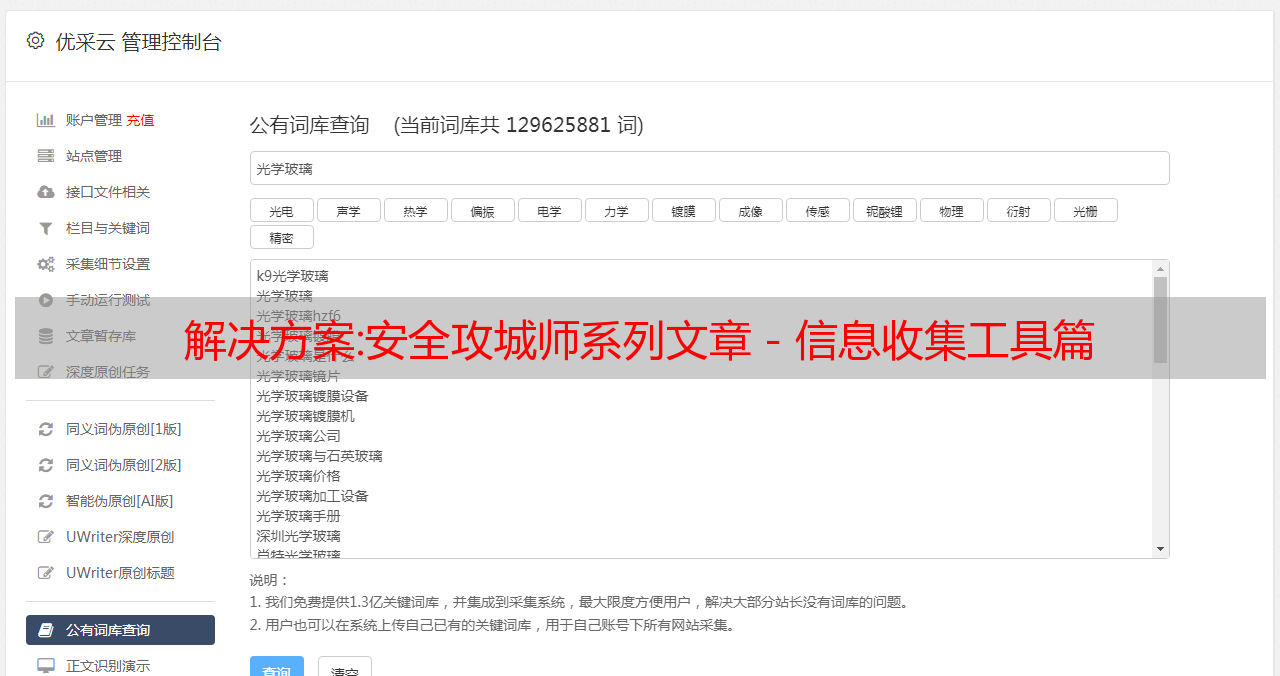
Task: Click the filter icon for 栏目与关键词
Action: [x=46, y=228]
